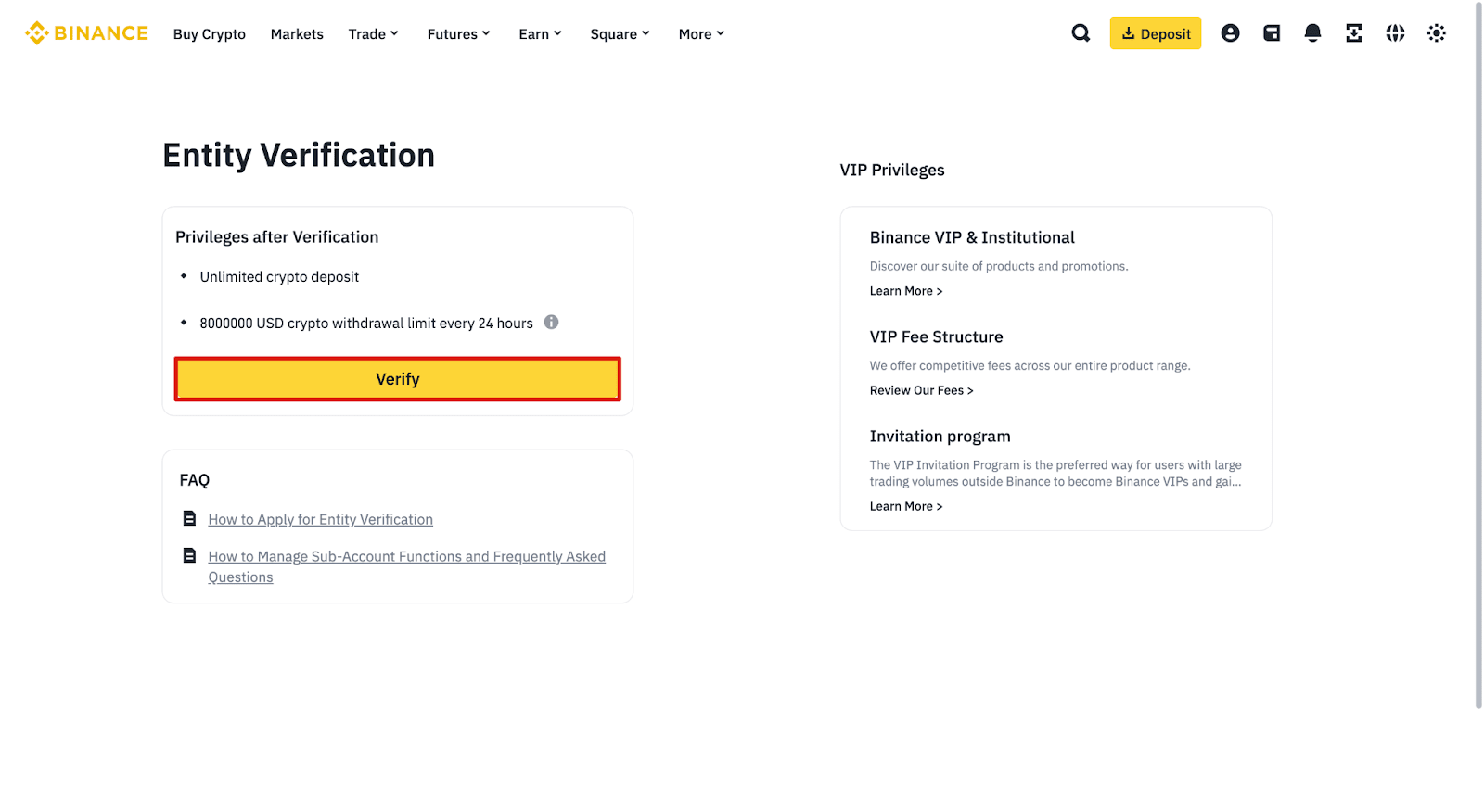Open the notifications bell
Viewport: 1484px width, 812px height.
(x=1312, y=33)
